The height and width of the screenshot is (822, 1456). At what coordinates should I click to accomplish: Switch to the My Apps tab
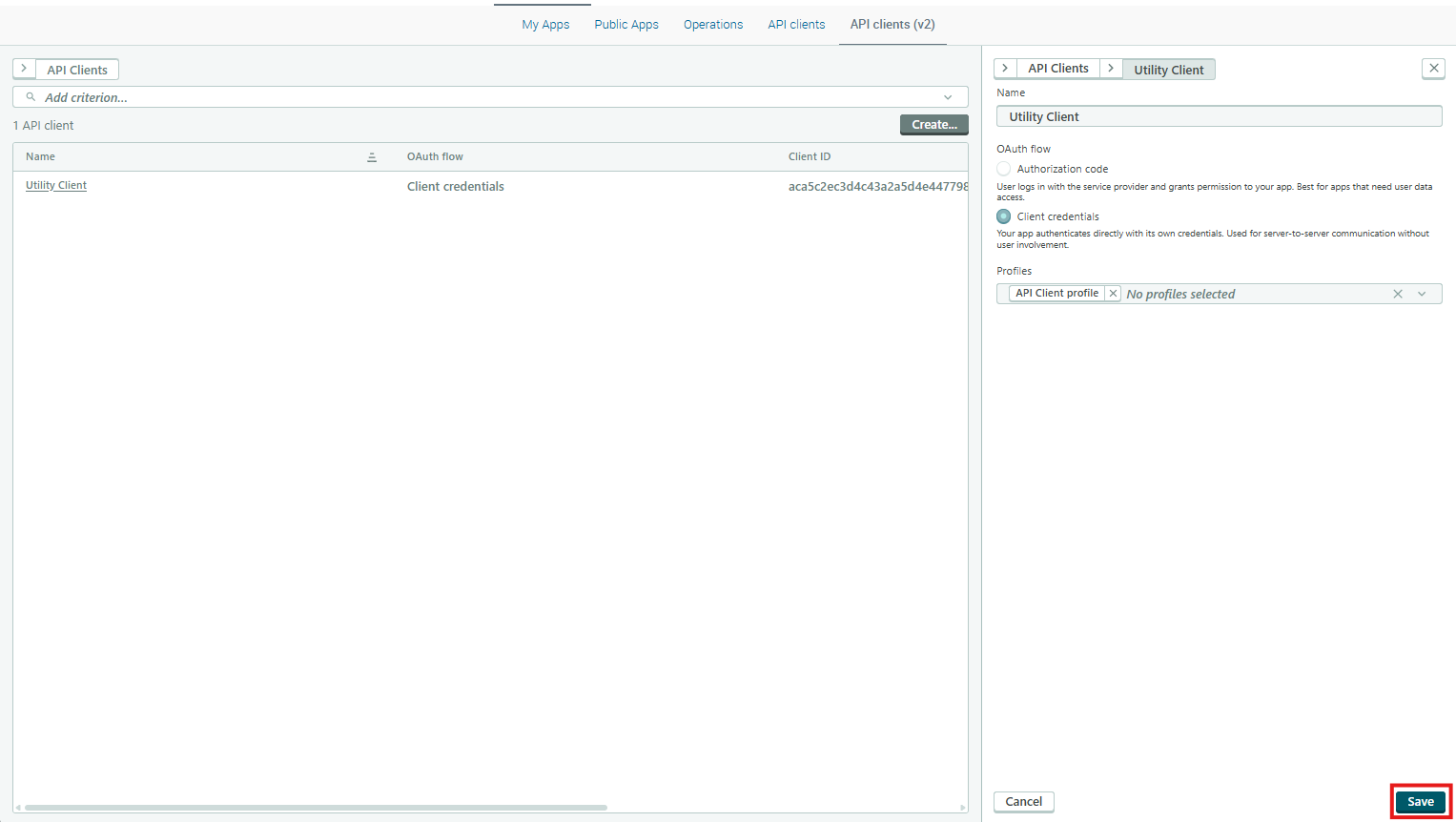545,25
